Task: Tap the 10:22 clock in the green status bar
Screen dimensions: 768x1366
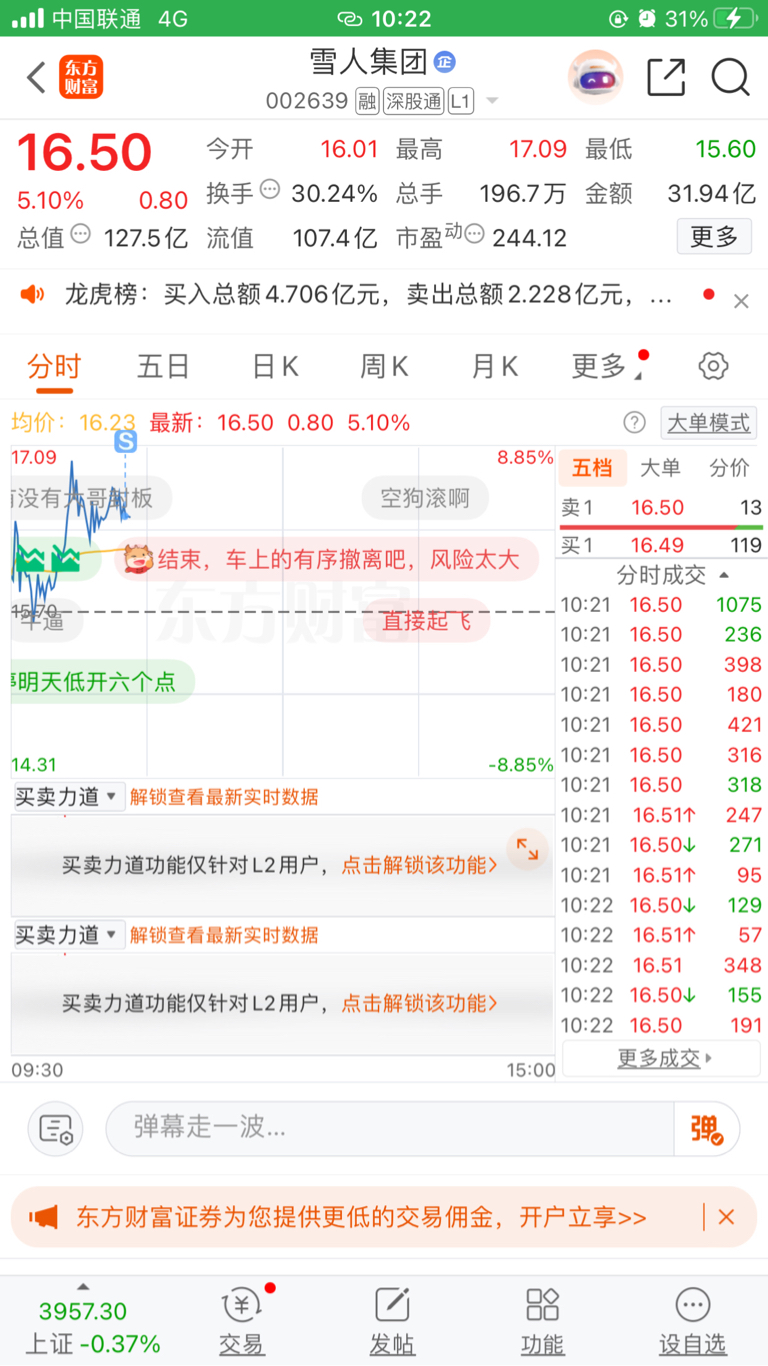Action: coord(401,18)
